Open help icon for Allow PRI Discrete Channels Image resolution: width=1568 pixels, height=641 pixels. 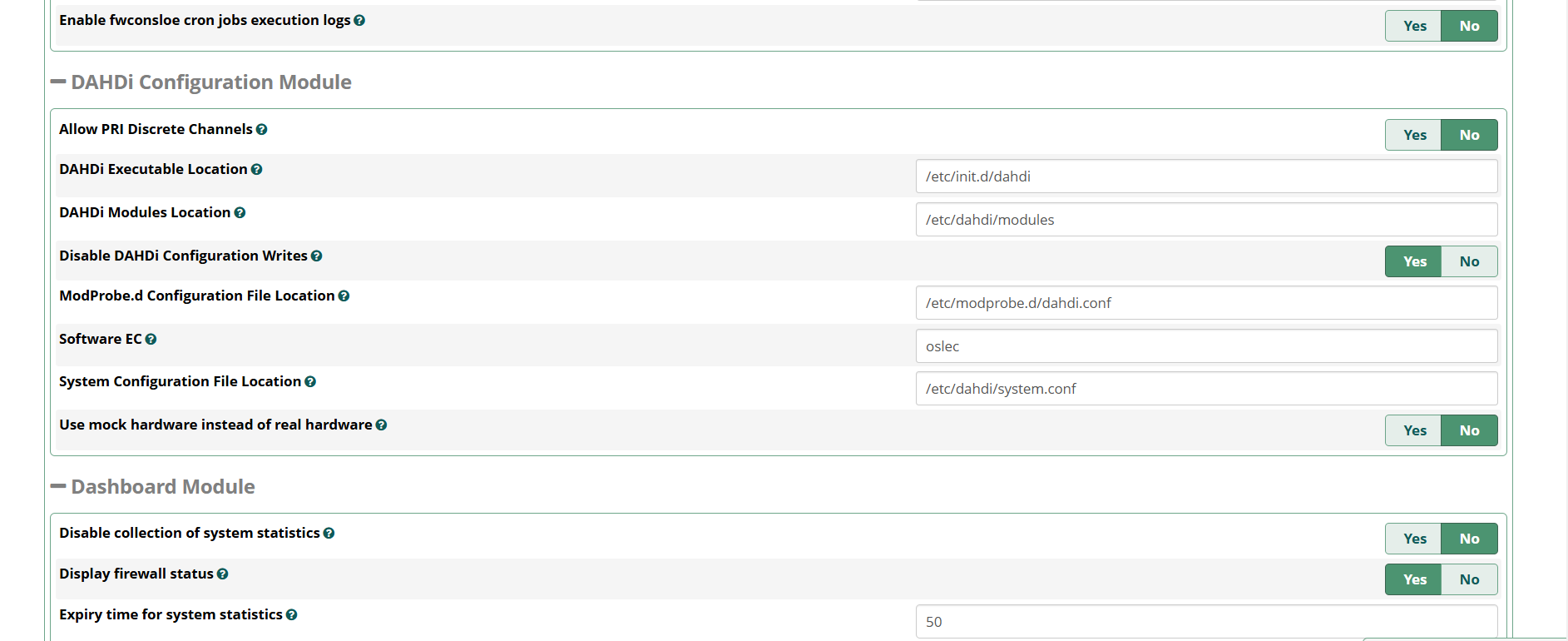coord(261,130)
